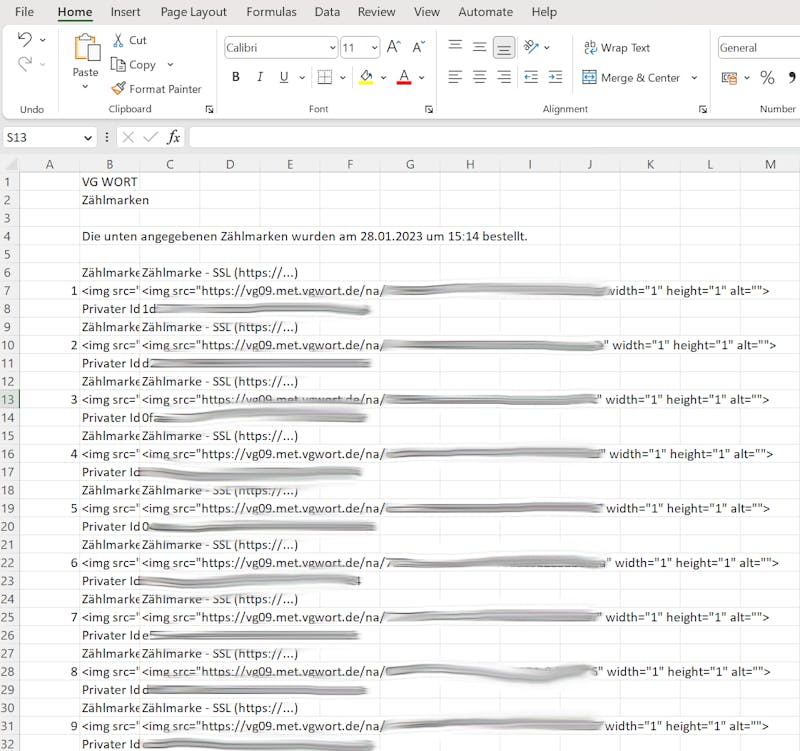Click the Orientation angled text icon

(531, 47)
